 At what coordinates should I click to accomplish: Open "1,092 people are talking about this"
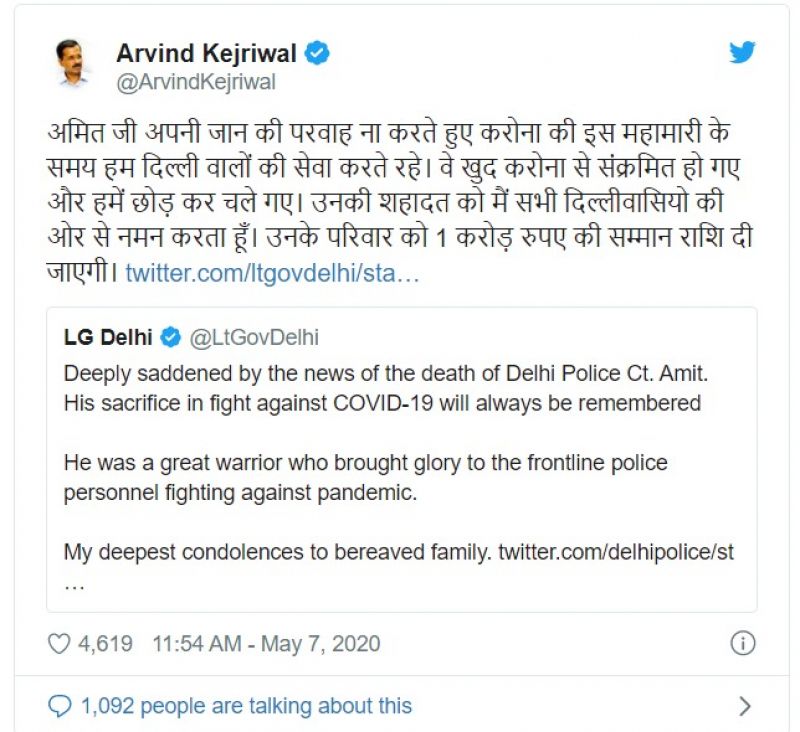pos(246,706)
